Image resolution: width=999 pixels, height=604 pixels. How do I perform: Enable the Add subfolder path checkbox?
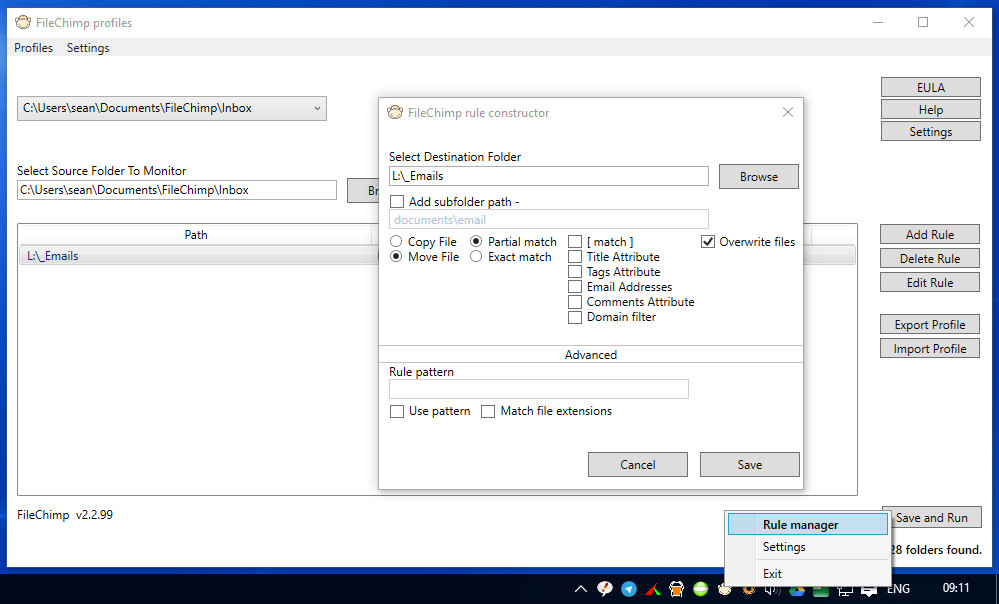pyautogui.click(x=397, y=201)
